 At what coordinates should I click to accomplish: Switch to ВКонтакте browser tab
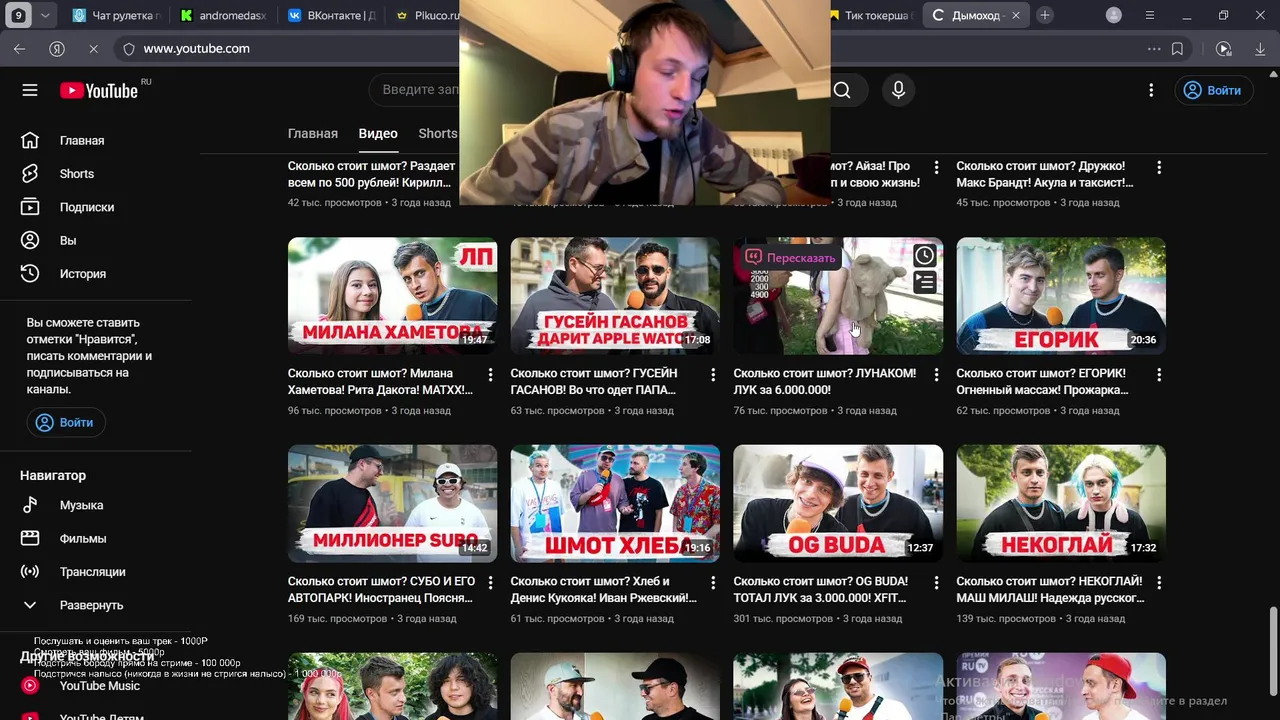point(331,15)
